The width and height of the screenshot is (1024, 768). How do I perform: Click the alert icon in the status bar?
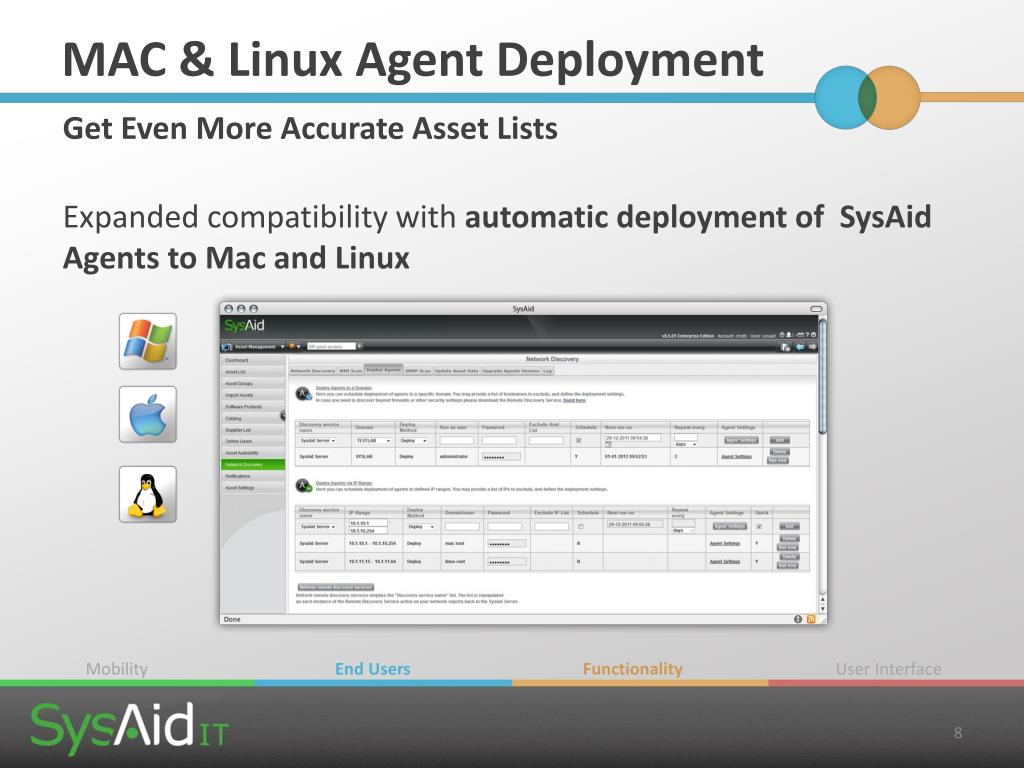pyautogui.click(x=797, y=619)
